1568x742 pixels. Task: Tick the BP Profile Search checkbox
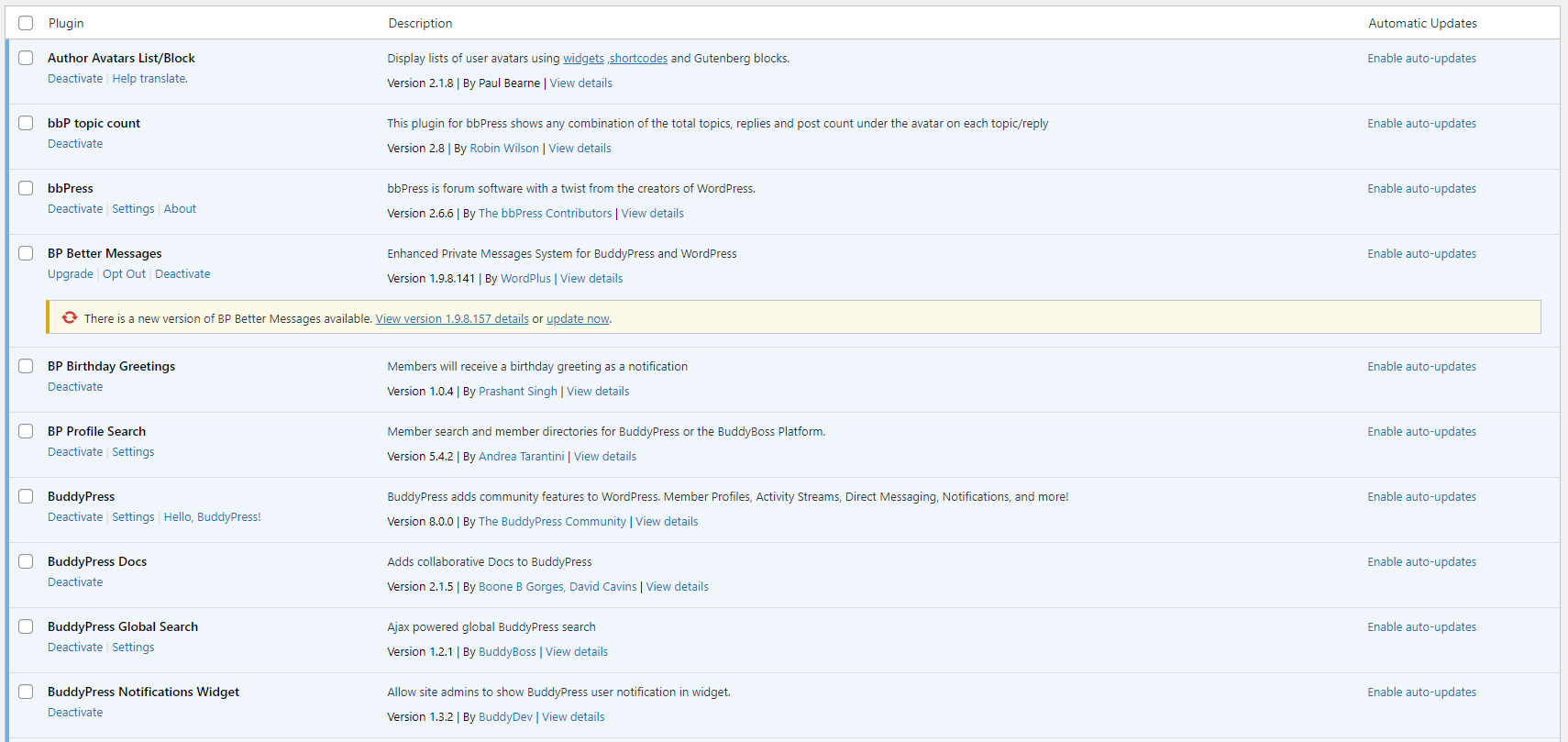click(26, 431)
